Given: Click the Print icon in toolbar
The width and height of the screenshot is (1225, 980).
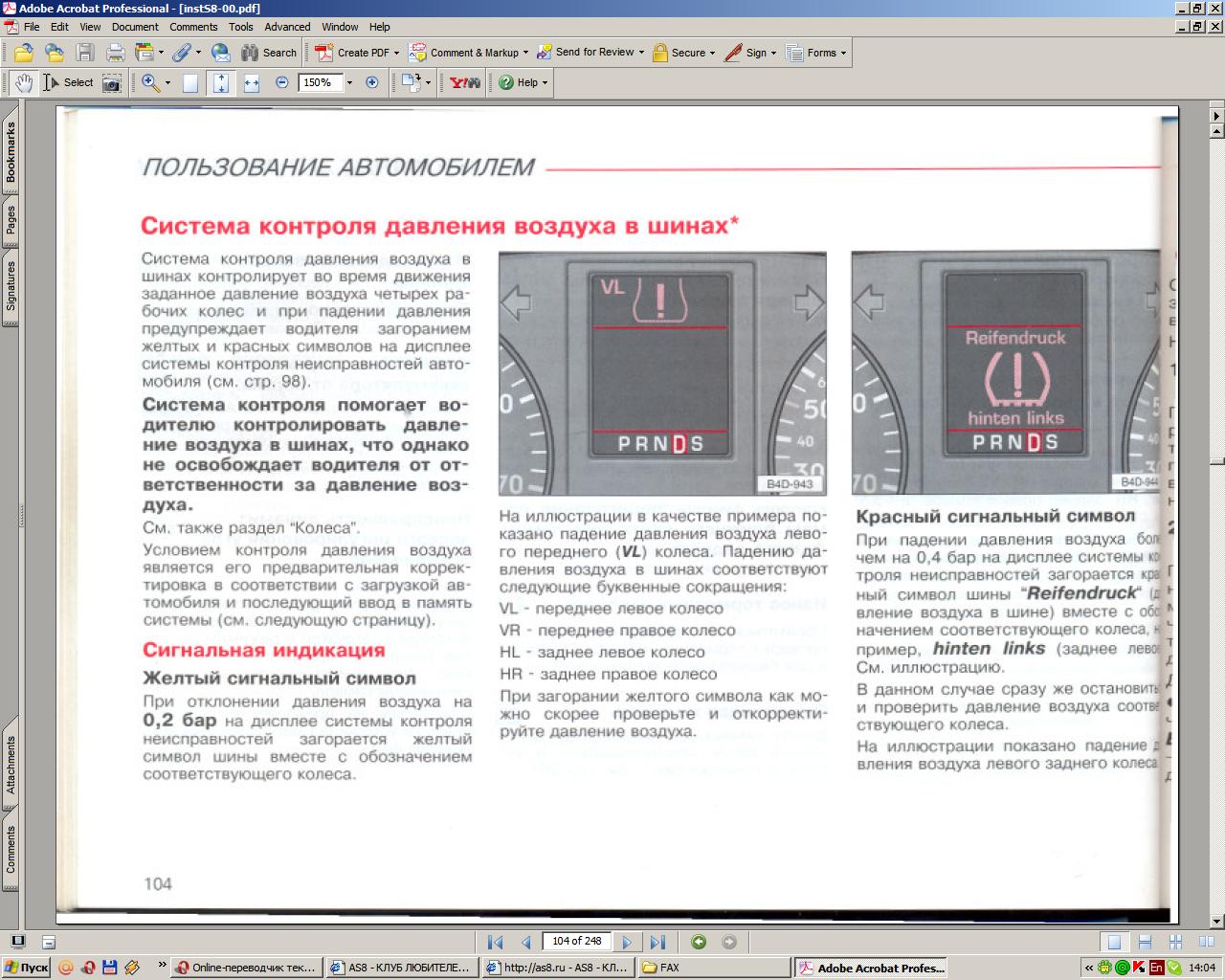Looking at the screenshot, I should 116,53.
